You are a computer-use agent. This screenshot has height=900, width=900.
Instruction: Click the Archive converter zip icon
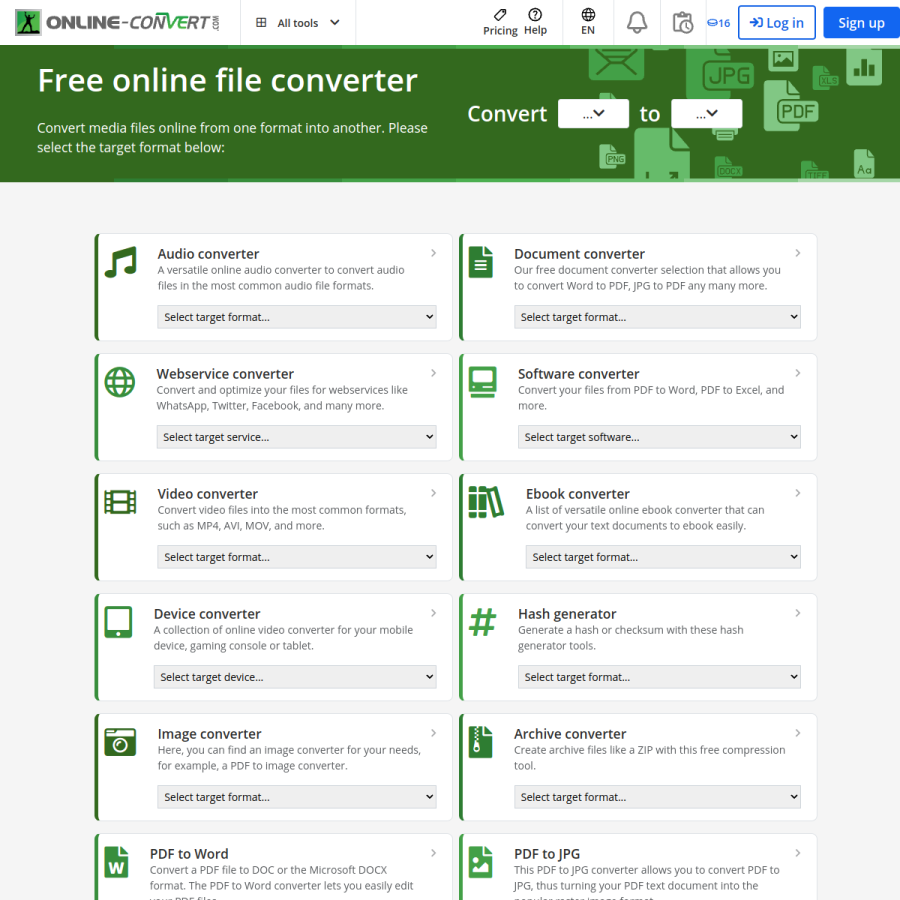point(480,742)
